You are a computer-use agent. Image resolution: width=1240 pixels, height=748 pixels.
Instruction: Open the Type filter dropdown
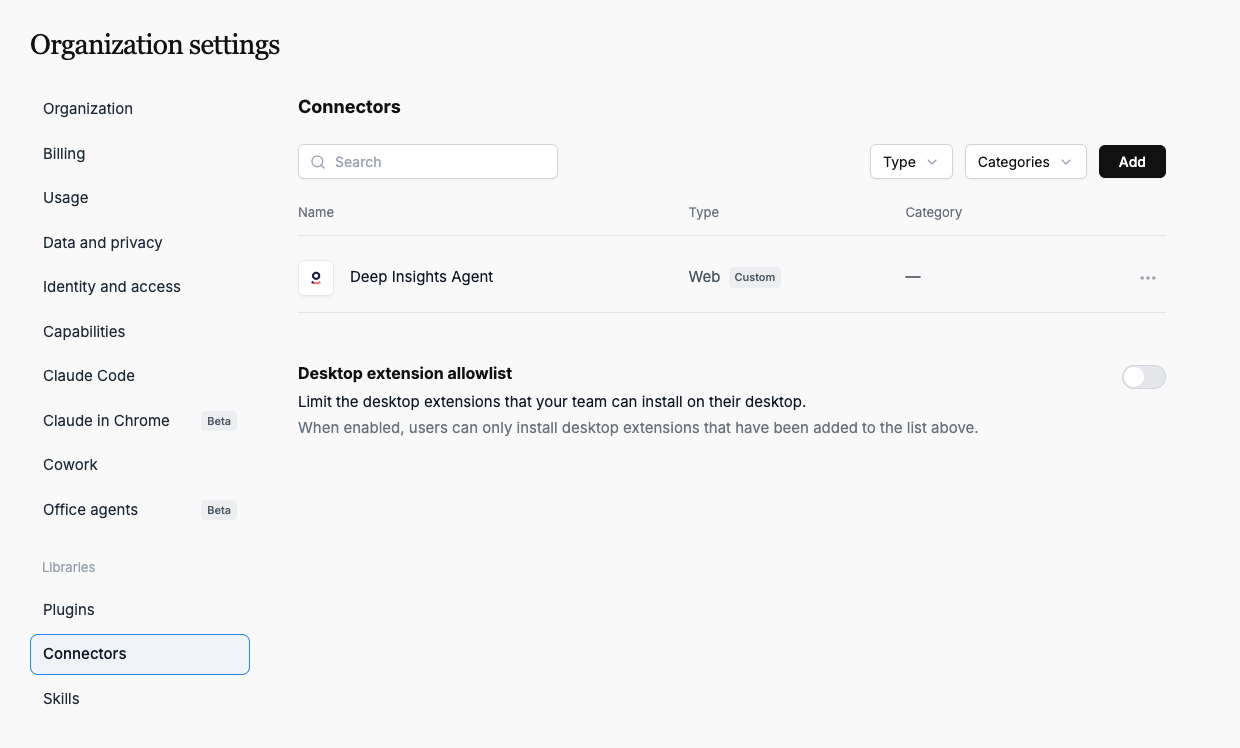click(x=911, y=162)
